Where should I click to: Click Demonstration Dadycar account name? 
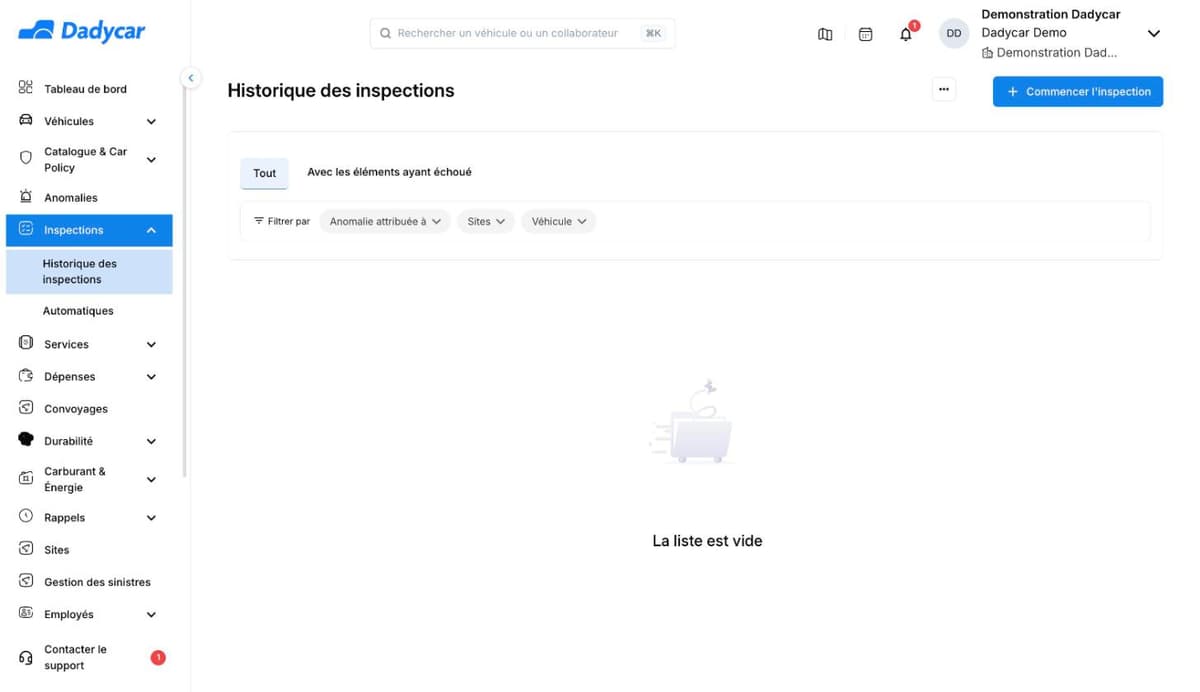1050,14
